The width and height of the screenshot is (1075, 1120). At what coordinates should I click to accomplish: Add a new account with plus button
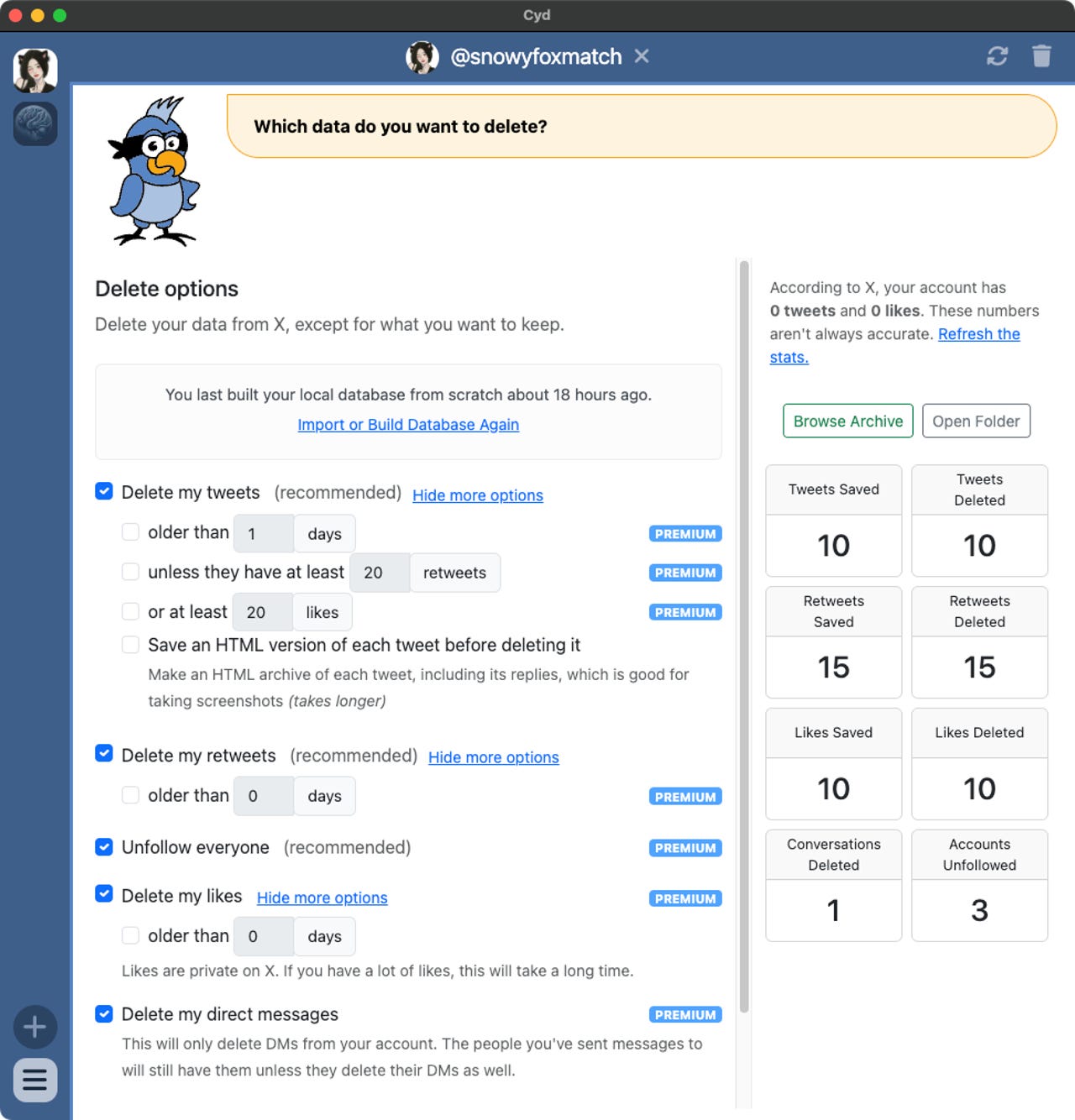coord(35,1027)
